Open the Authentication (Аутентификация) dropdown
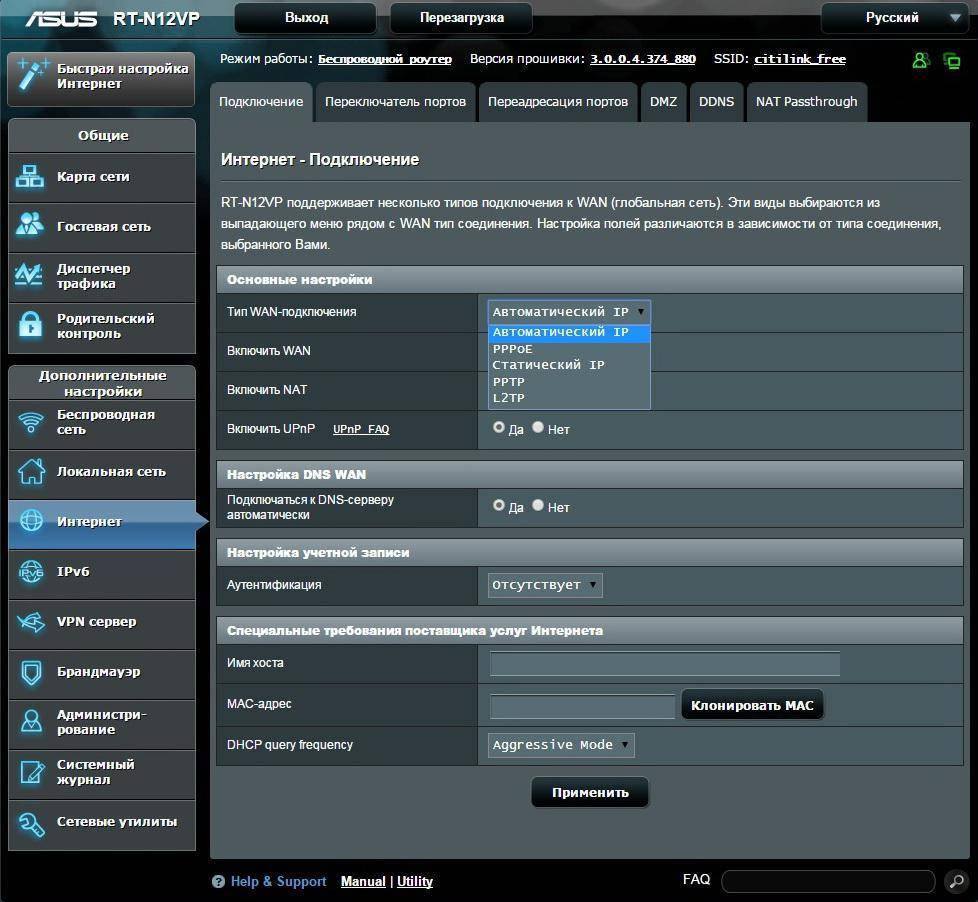 tap(545, 585)
